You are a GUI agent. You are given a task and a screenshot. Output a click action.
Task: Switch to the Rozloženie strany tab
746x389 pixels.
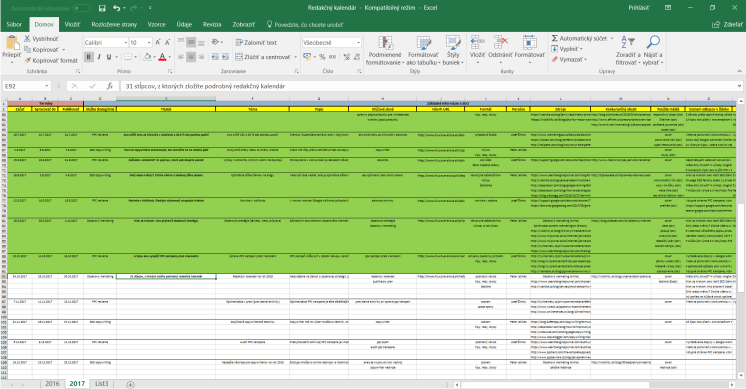click(x=114, y=24)
